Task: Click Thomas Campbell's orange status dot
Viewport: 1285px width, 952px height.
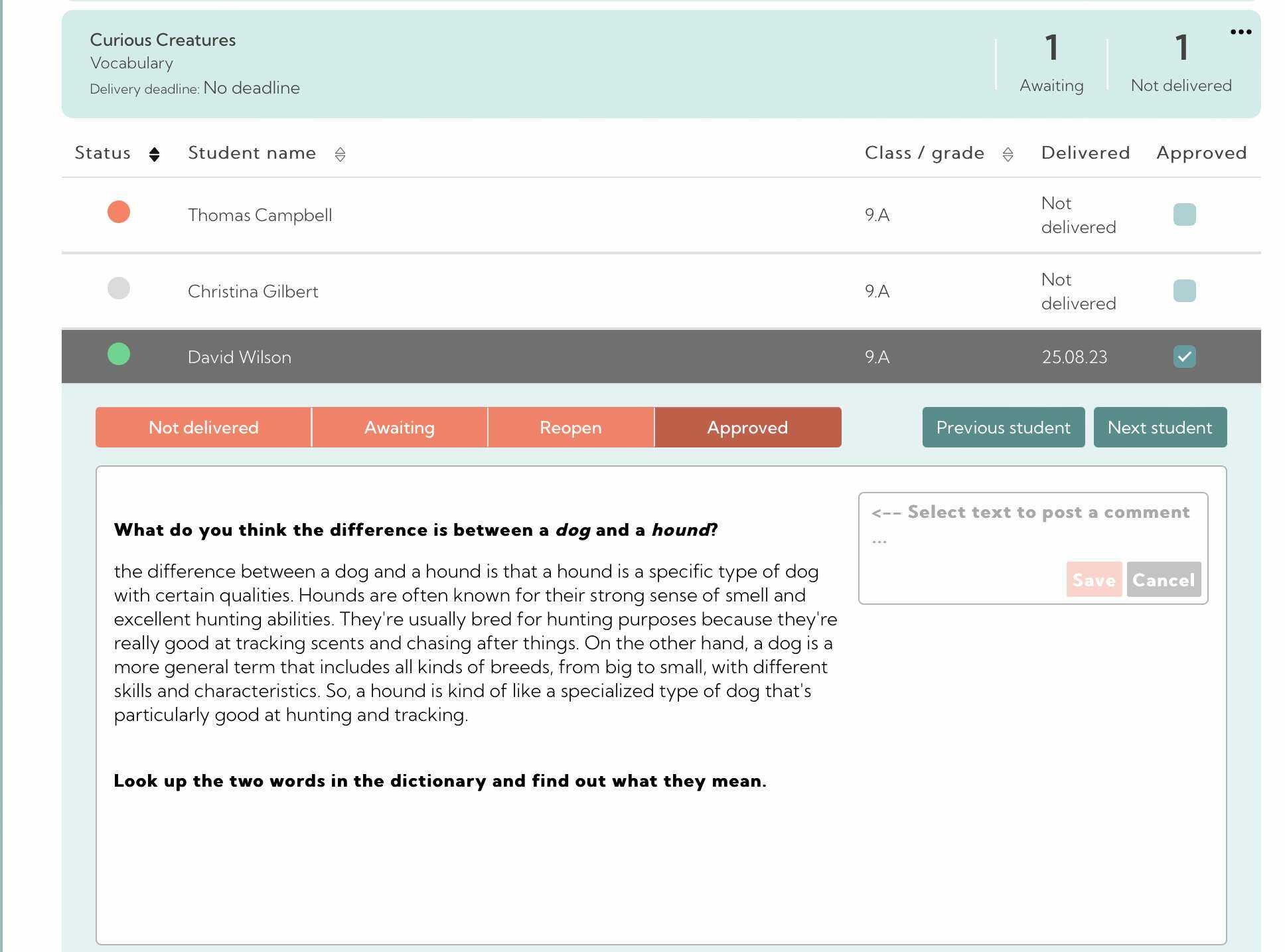Action: [119, 212]
